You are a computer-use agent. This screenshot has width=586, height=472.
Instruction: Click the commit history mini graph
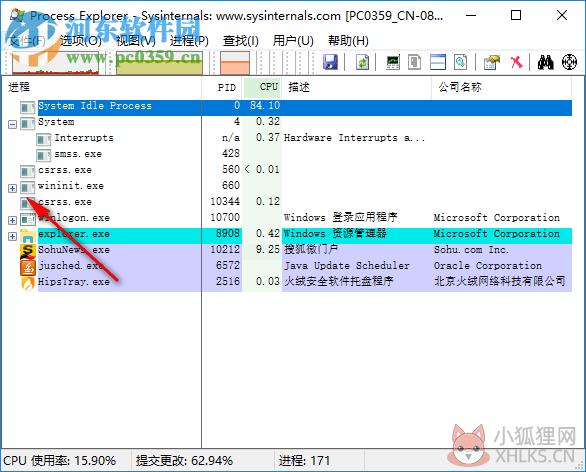click(159, 63)
